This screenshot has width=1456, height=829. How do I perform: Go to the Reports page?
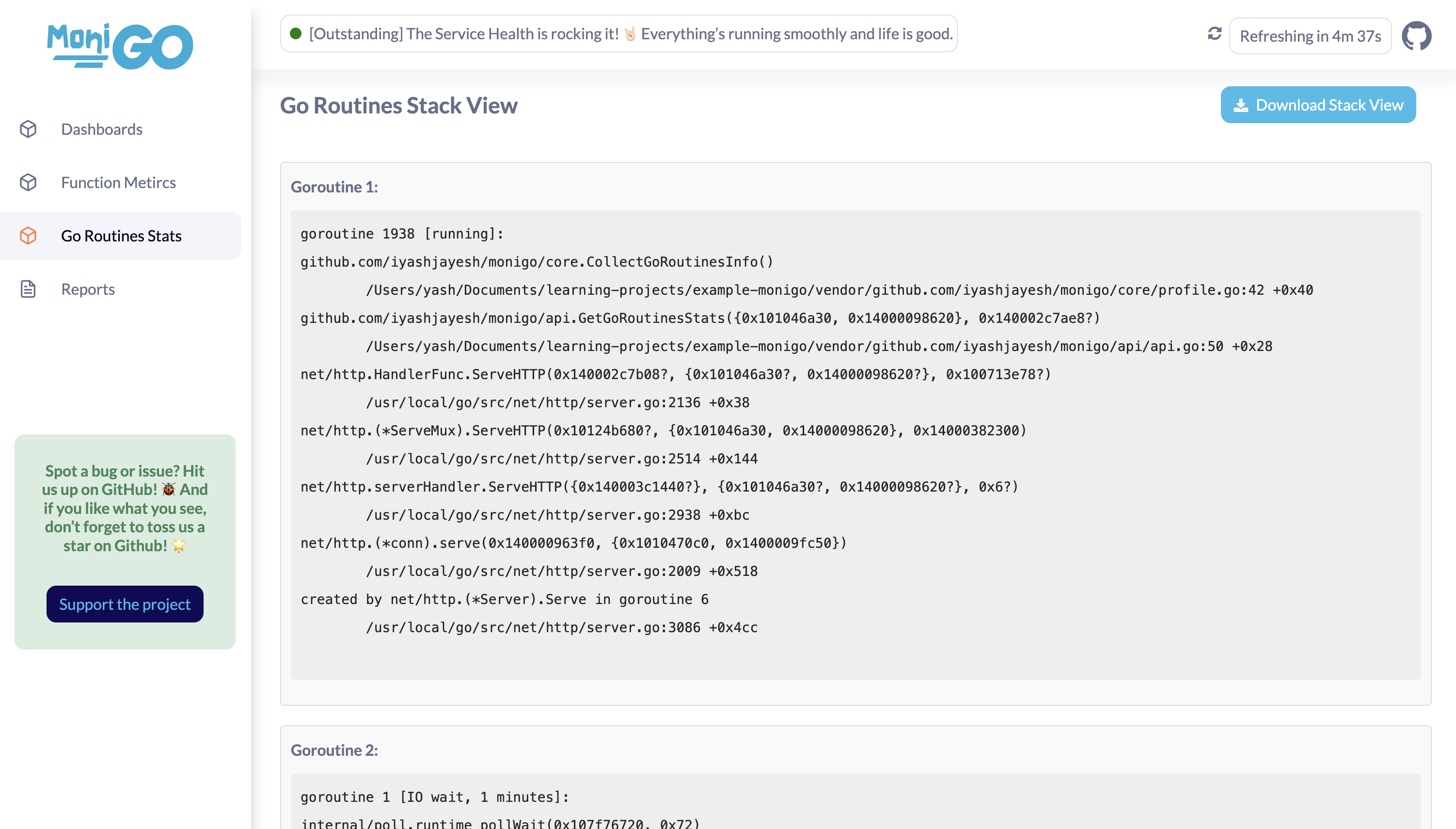[88, 289]
